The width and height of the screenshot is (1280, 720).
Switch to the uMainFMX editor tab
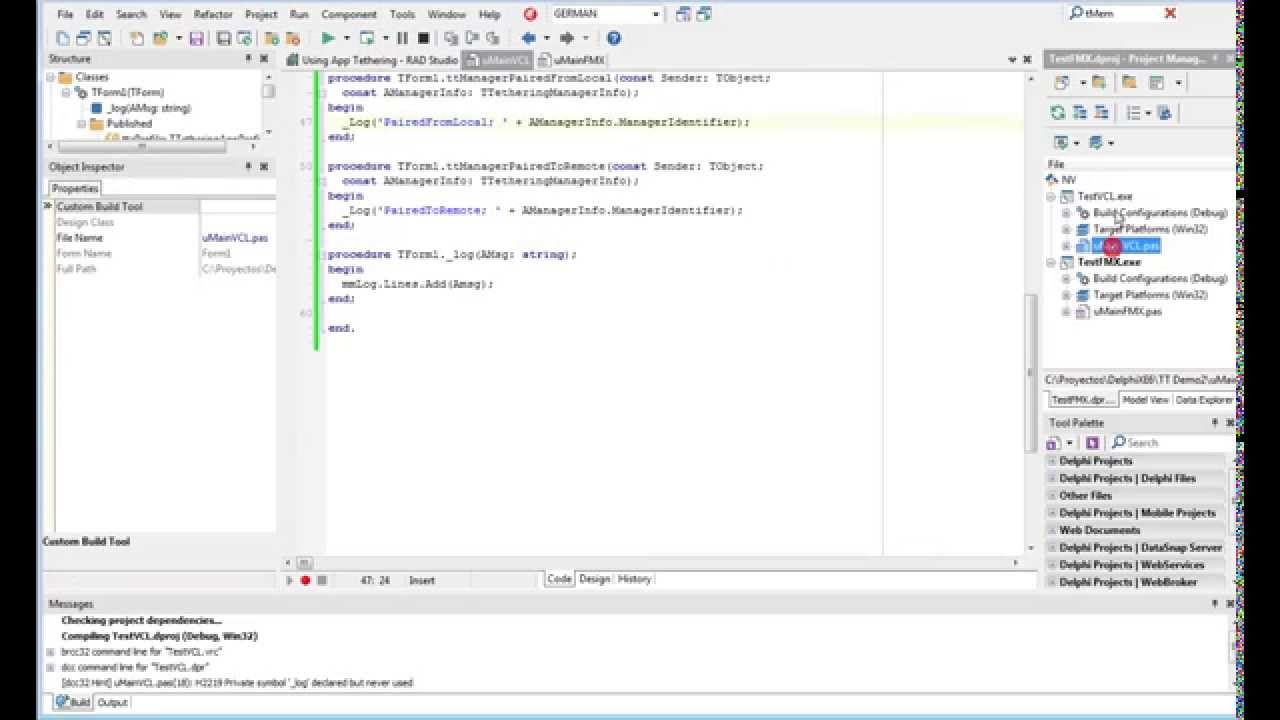pos(572,60)
